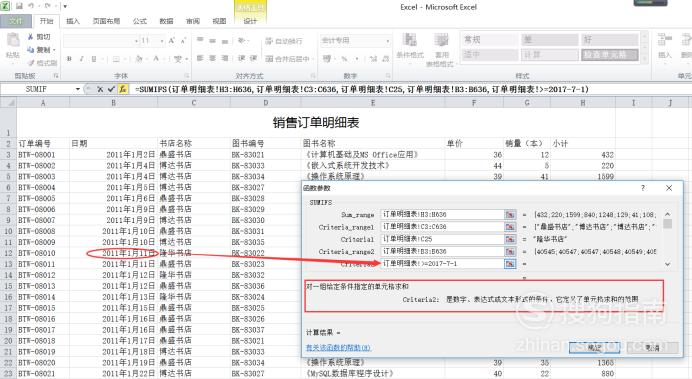Open the 有关该函数的帮助 help link

338,348
